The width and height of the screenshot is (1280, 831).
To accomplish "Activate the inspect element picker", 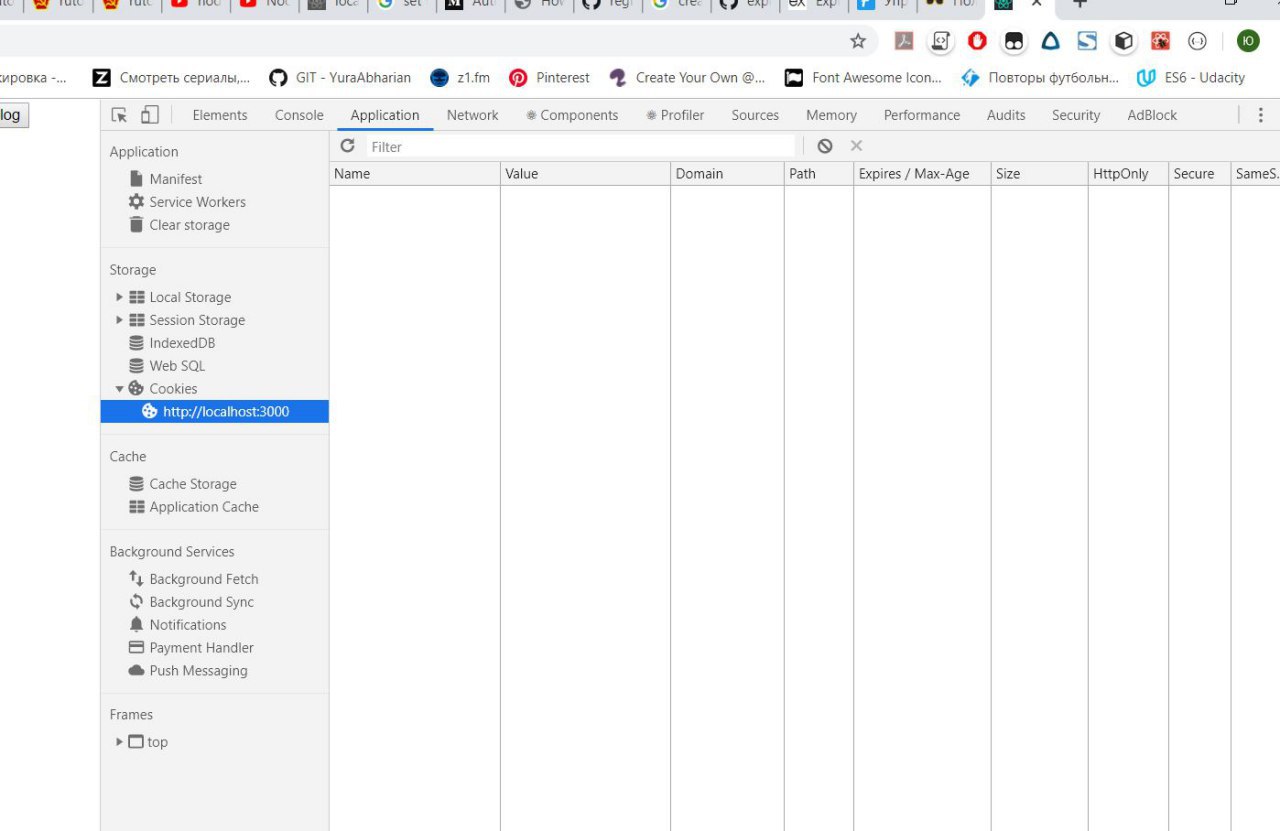I will [x=120, y=115].
